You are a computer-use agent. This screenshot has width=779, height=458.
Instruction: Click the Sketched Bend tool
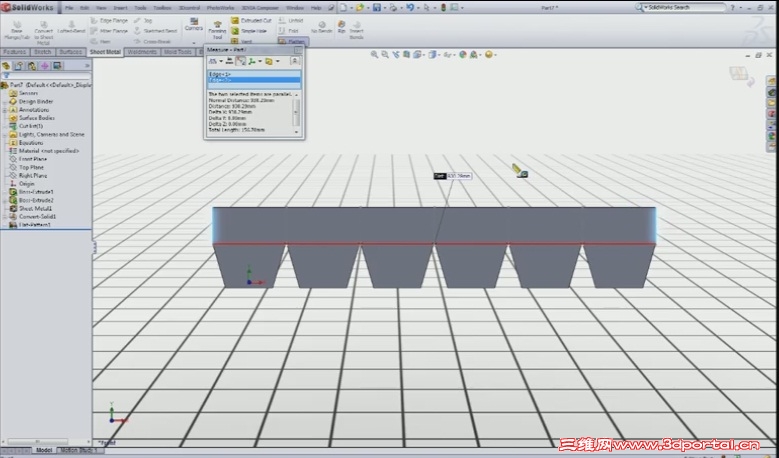pyautogui.click(x=156, y=31)
